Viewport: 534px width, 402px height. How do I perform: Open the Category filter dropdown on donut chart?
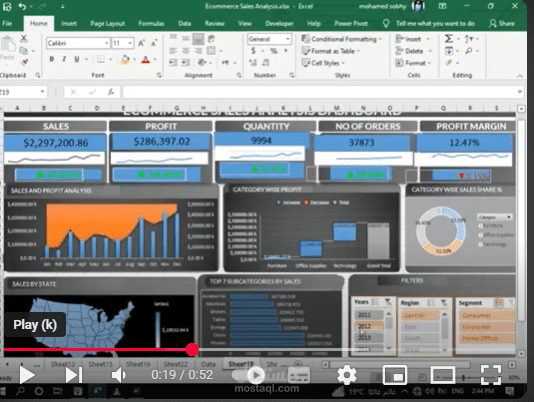tap(509, 217)
